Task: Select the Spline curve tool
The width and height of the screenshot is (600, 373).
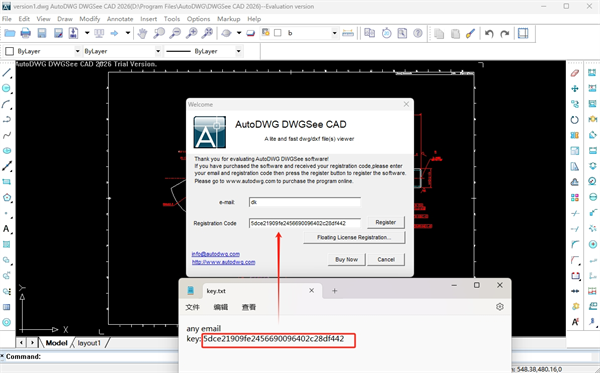Action: coord(7,135)
